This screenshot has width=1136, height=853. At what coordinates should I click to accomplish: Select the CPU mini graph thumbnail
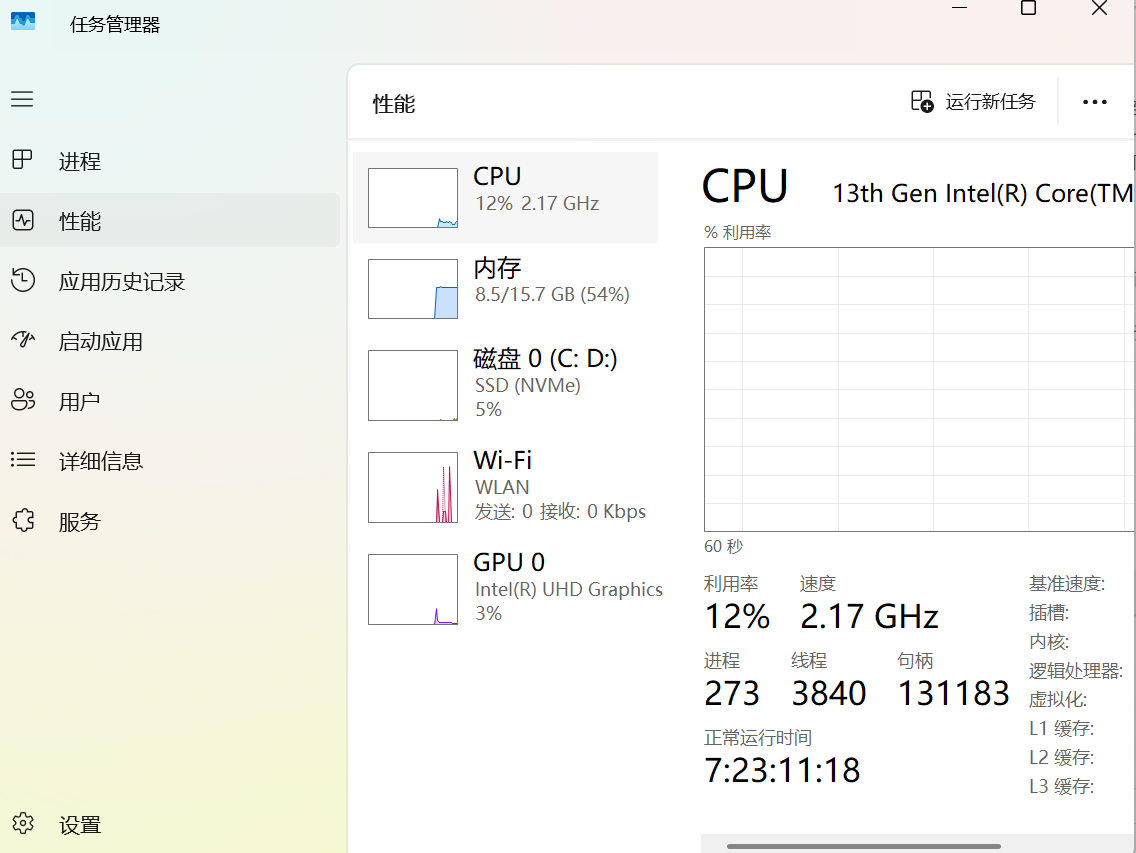pyautogui.click(x=413, y=198)
